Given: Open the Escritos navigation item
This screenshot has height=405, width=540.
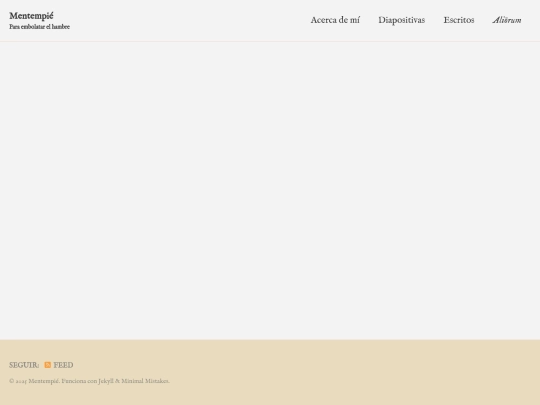Looking at the screenshot, I should point(459,20).
